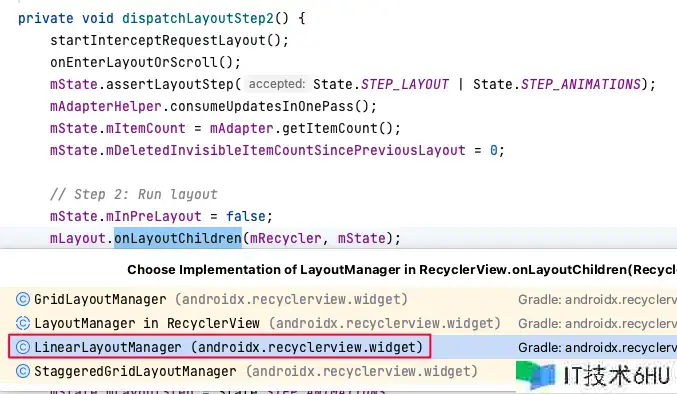Click class icon beside GridLayoutManager
Screen dimensions: 677x394
click(x=22, y=299)
